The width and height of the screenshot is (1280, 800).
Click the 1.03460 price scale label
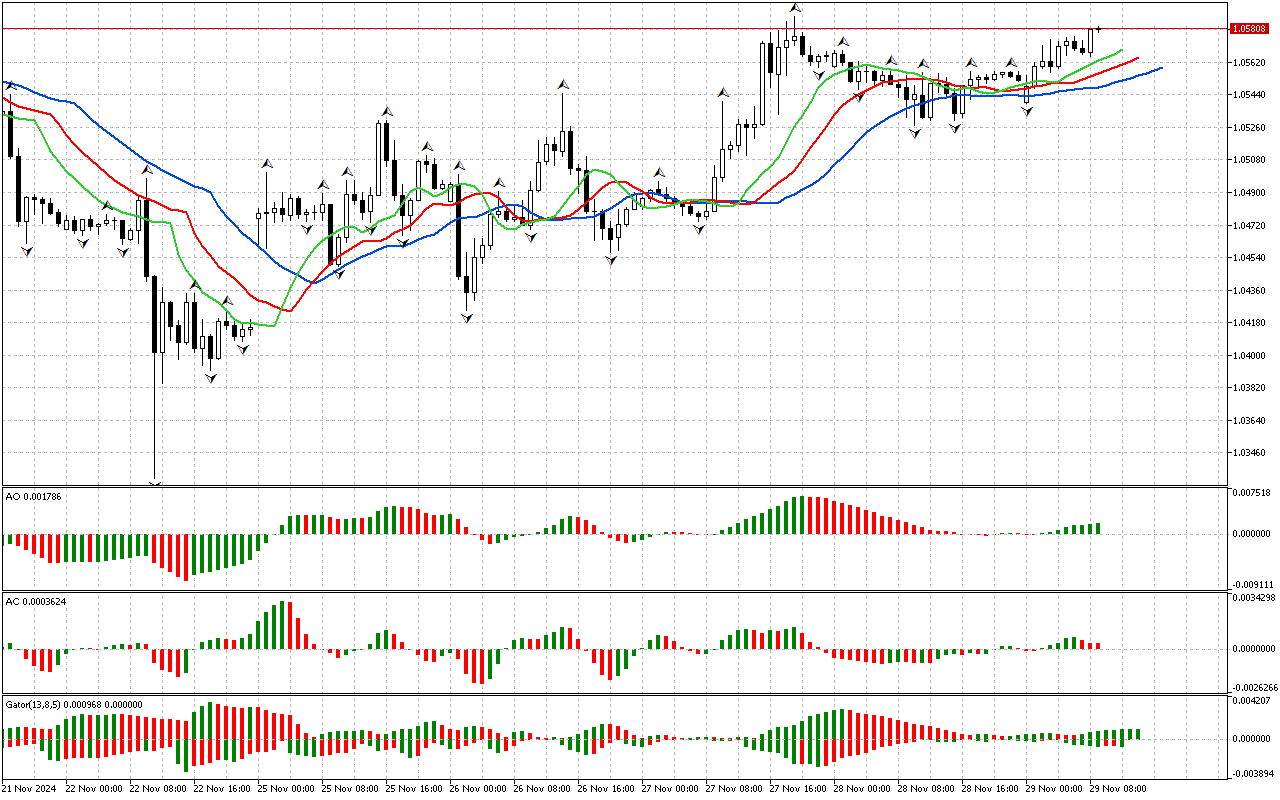(x=1251, y=452)
